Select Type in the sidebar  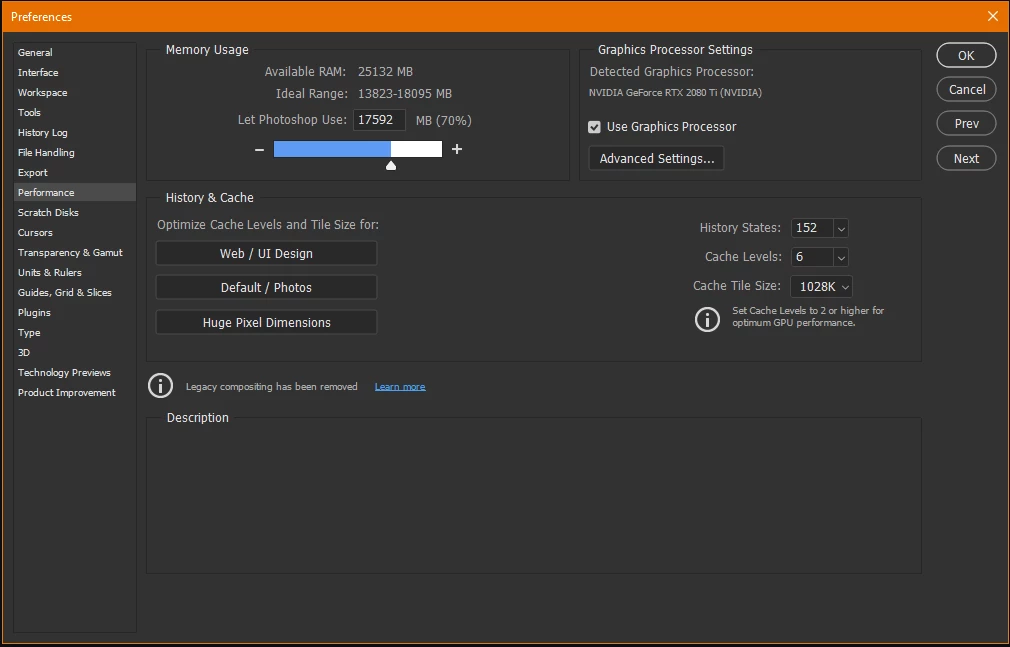75,333
